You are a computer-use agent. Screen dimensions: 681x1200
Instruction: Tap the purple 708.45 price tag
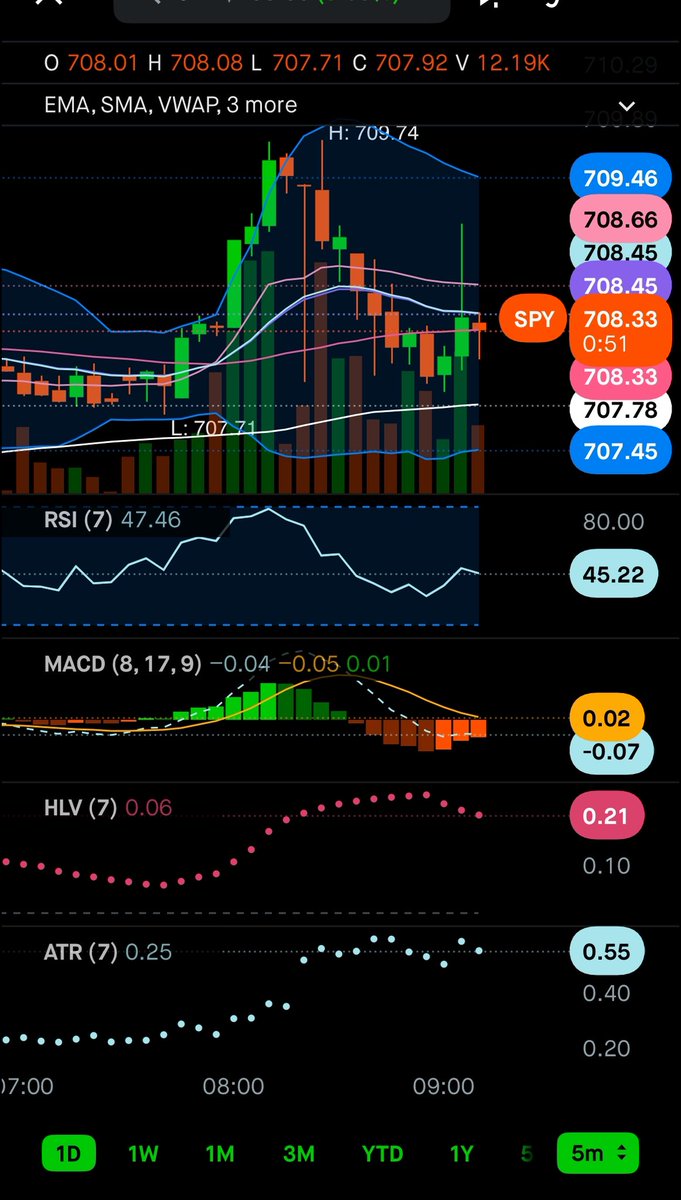(x=620, y=287)
